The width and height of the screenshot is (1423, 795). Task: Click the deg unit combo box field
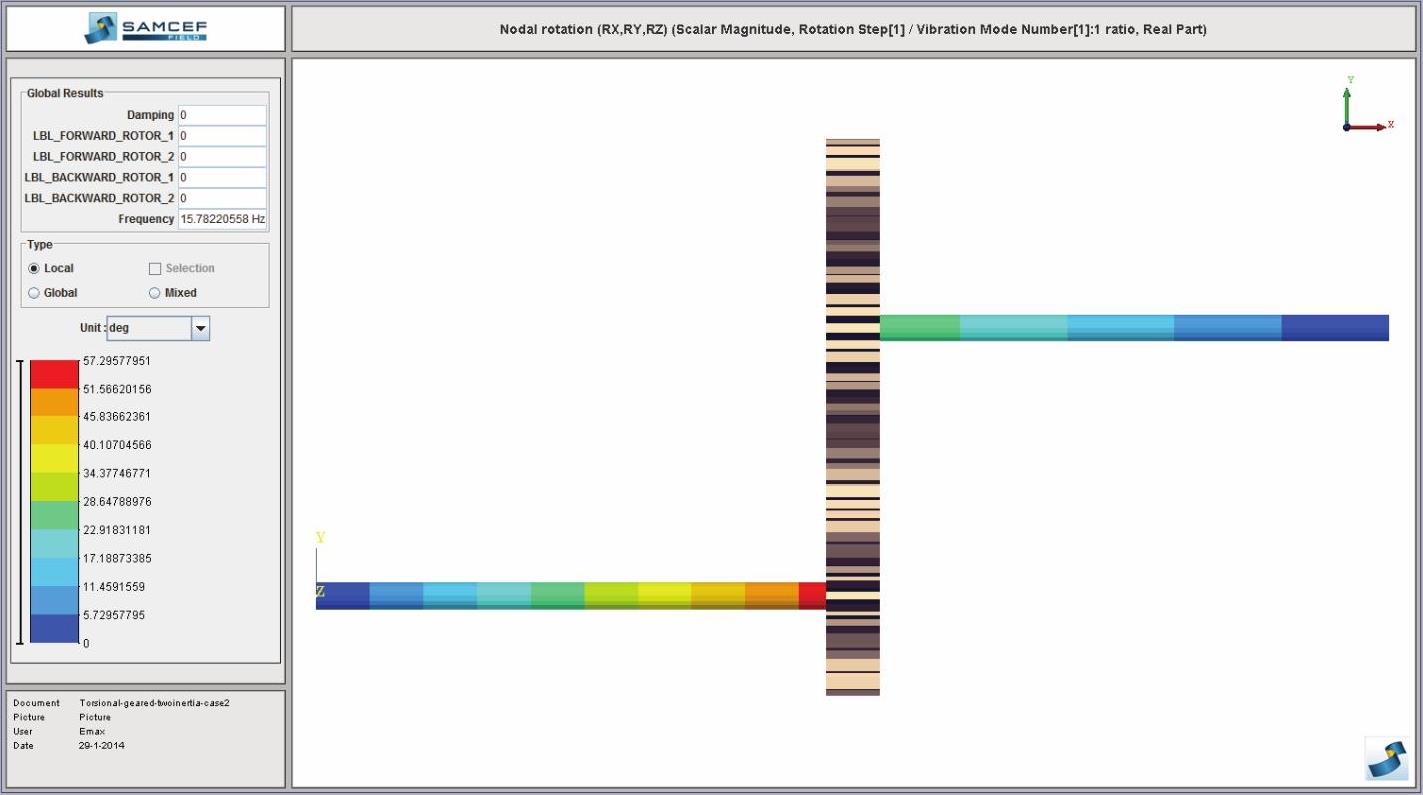(x=148, y=328)
